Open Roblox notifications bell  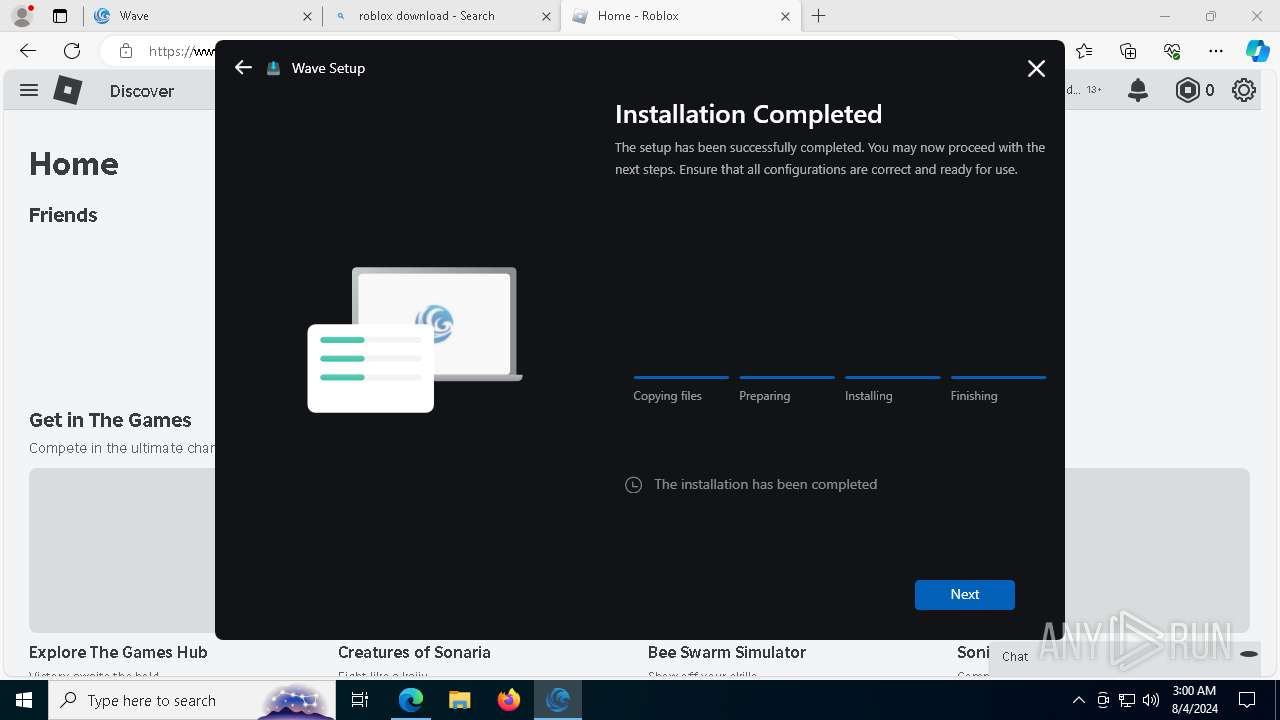click(x=1138, y=90)
